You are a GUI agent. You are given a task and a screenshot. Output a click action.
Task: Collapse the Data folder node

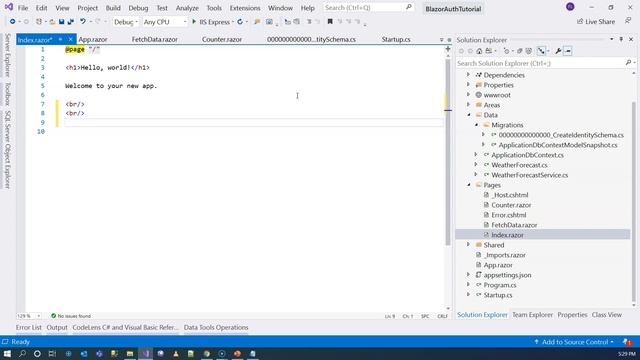coord(469,115)
